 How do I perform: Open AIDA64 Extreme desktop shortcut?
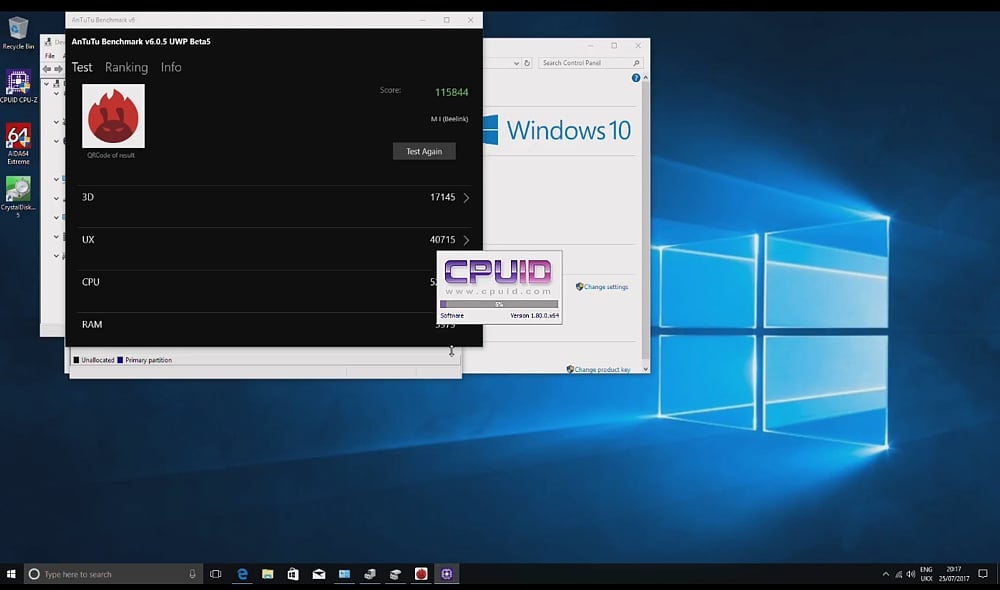[x=18, y=138]
